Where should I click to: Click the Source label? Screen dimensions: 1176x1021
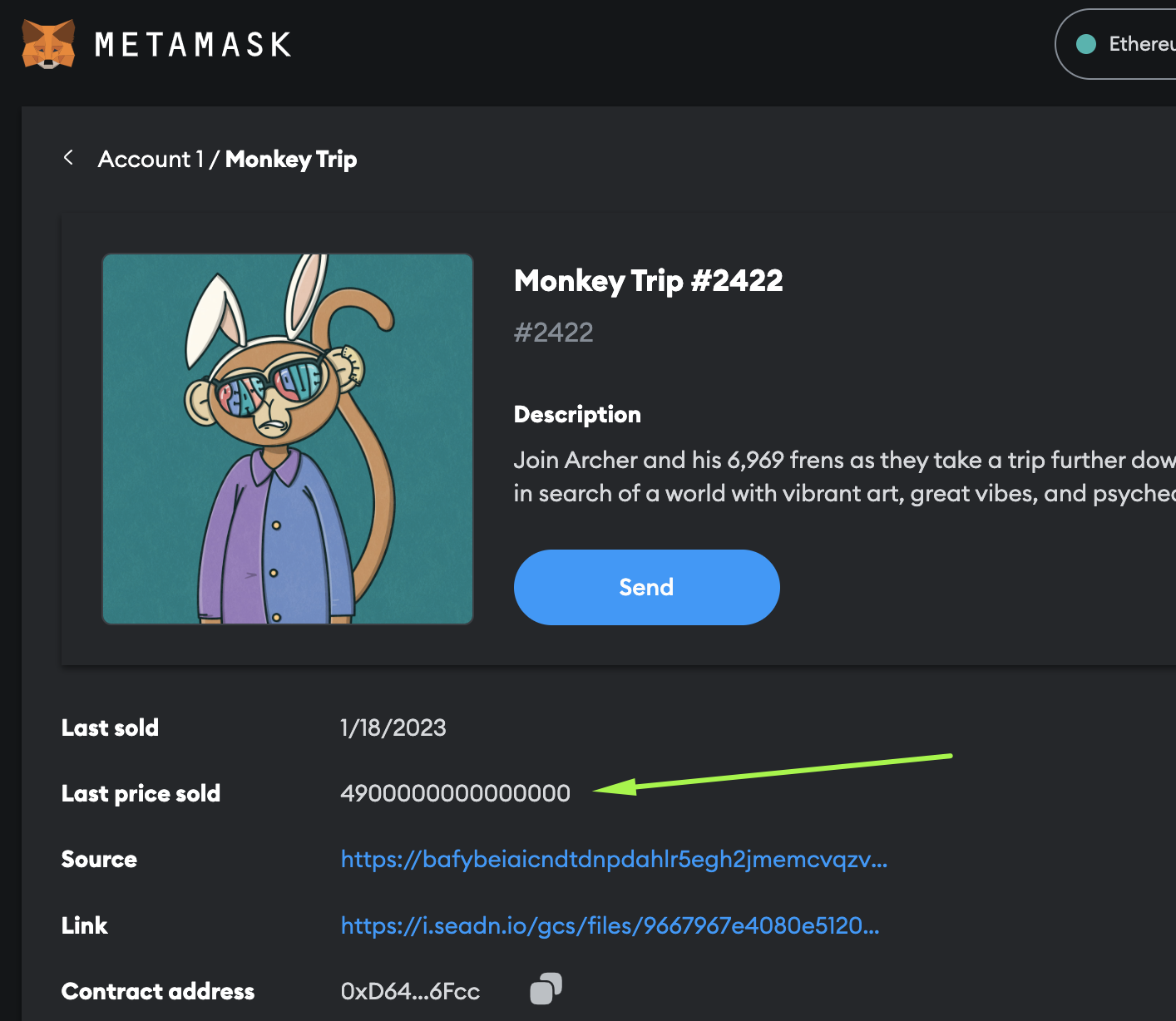point(99,859)
